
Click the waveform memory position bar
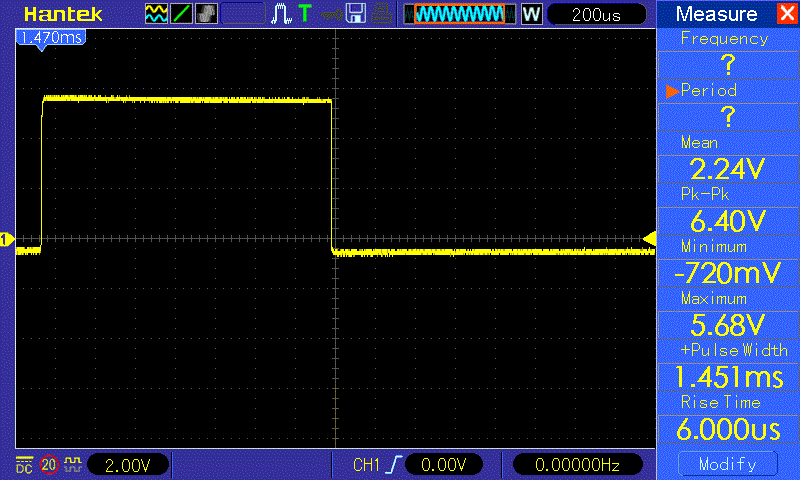(x=459, y=14)
